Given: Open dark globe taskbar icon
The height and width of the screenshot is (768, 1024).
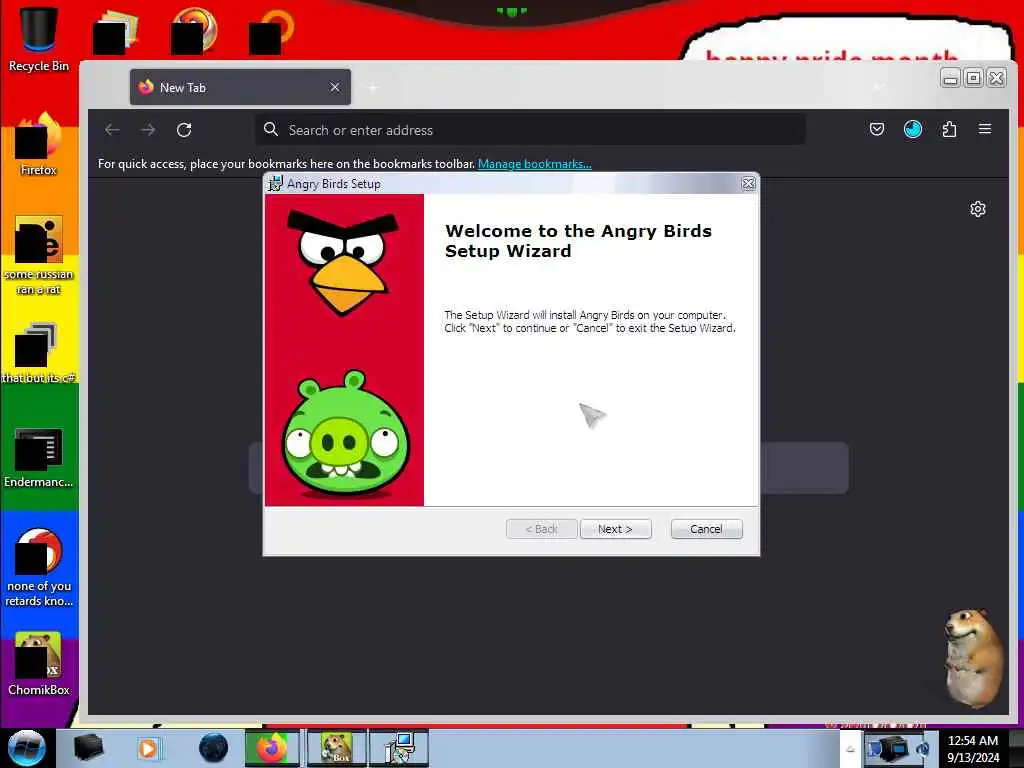Looking at the screenshot, I should tap(214, 748).
